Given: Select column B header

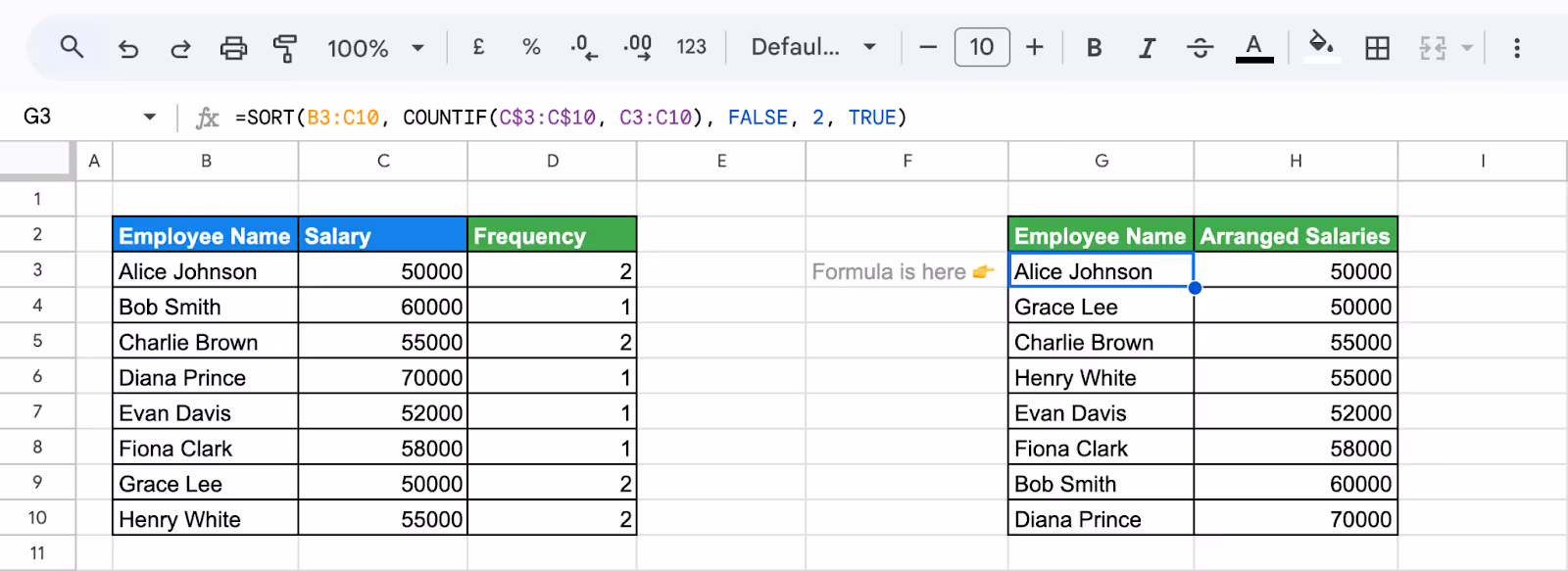Looking at the screenshot, I should point(206,161).
